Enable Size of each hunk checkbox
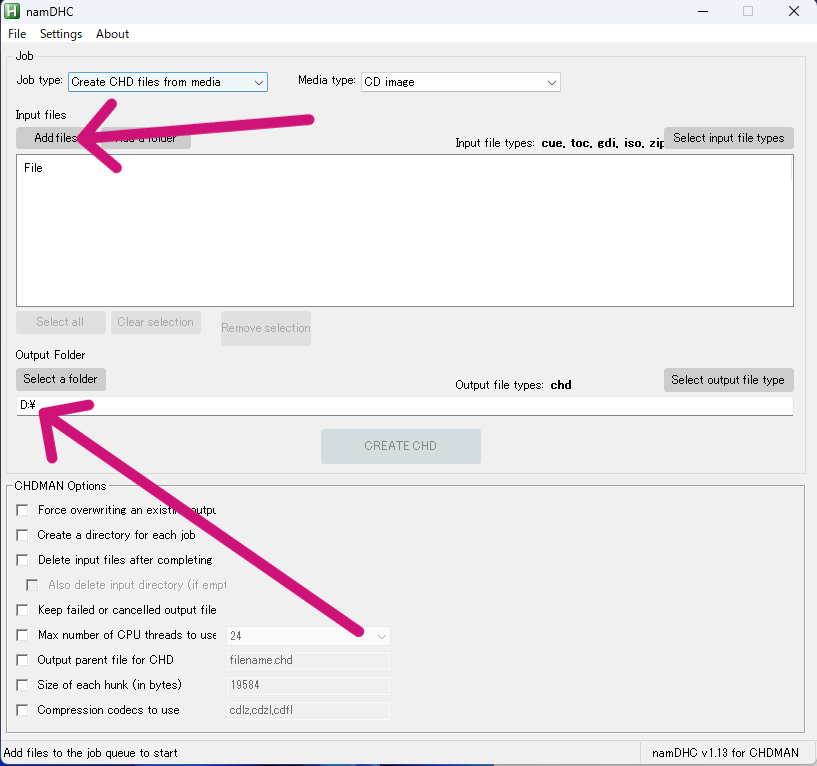817x766 pixels. point(22,685)
